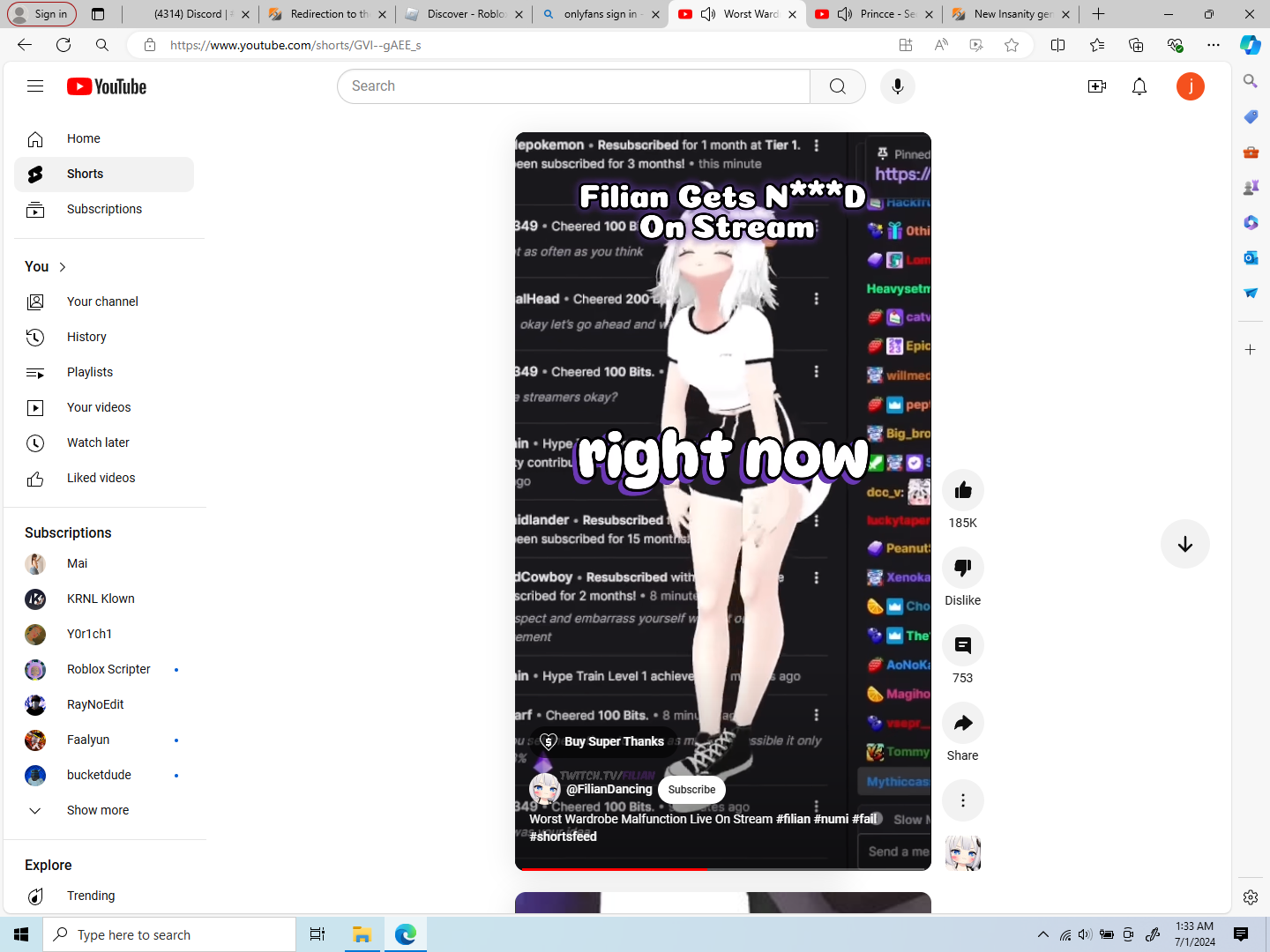Dislike this Short

pyautogui.click(x=963, y=568)
